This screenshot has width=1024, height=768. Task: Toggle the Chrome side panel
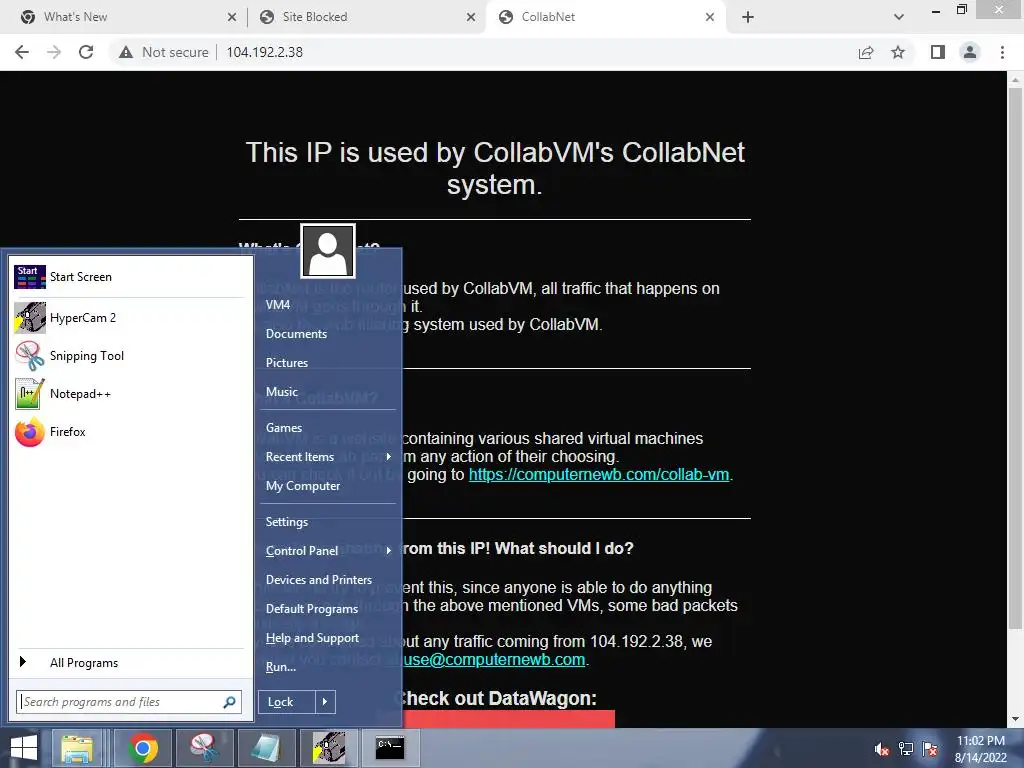tap(938, 52)
